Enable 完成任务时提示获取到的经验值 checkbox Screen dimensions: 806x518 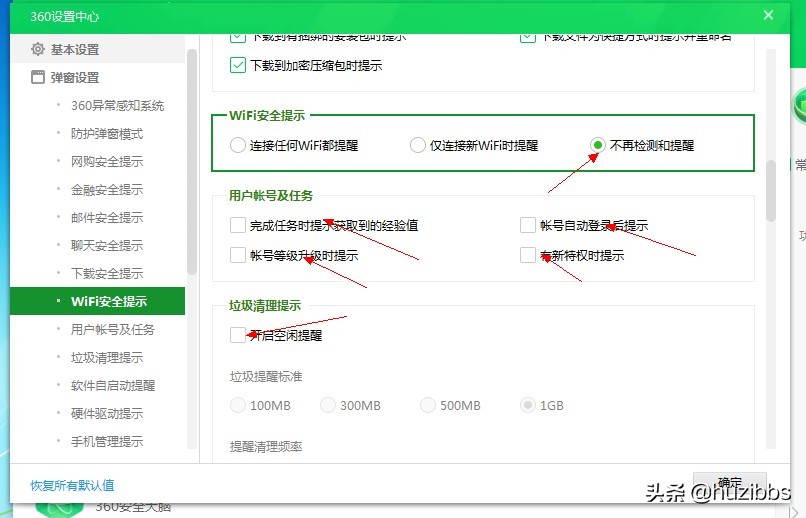point(237,225)
